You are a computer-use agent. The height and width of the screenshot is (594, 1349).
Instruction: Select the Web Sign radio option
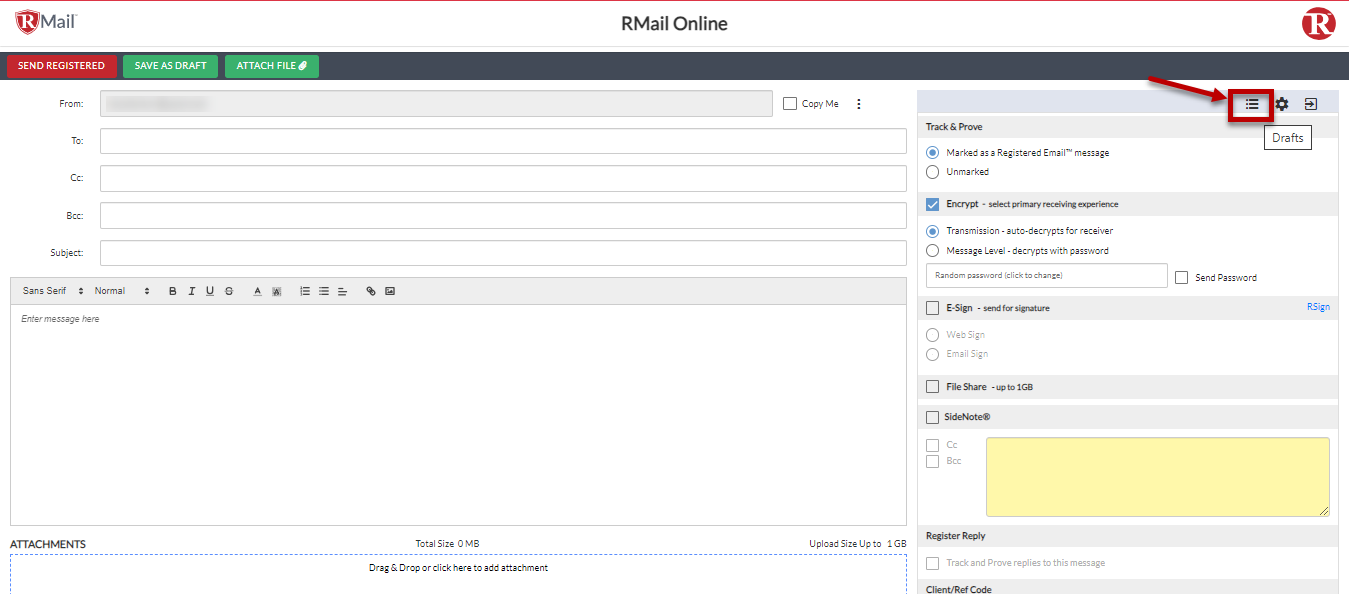(x=932, y=335)
